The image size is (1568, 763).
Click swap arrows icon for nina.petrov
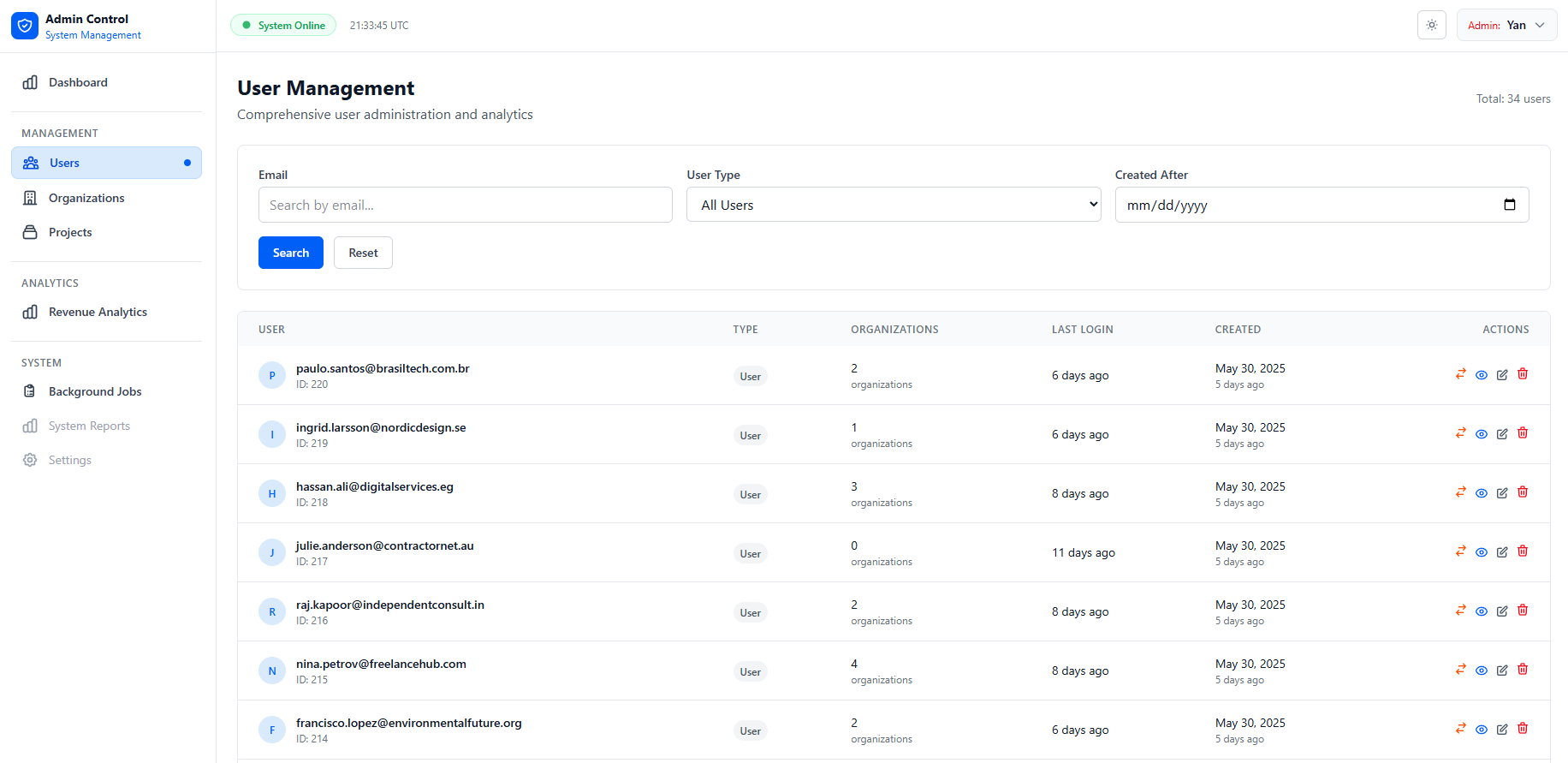pyautogui.click(x=1461, y=670)
